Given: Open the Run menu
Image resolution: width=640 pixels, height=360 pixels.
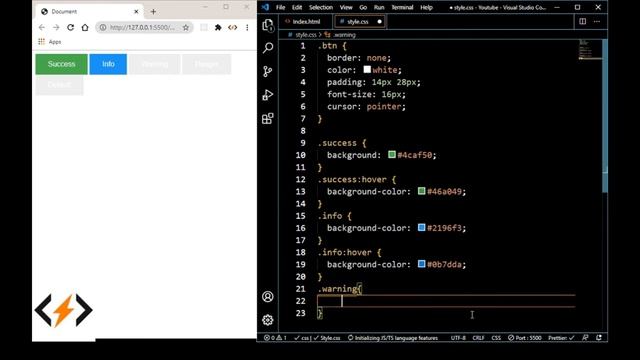Looking at the screenshot, I should tap(379, 7).
